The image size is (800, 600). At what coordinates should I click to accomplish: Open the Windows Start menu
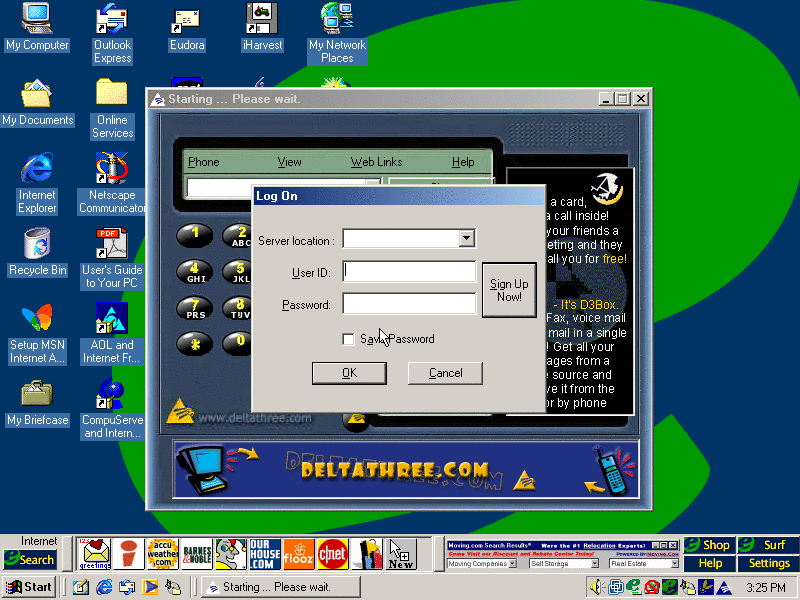(x=29, y=587)
